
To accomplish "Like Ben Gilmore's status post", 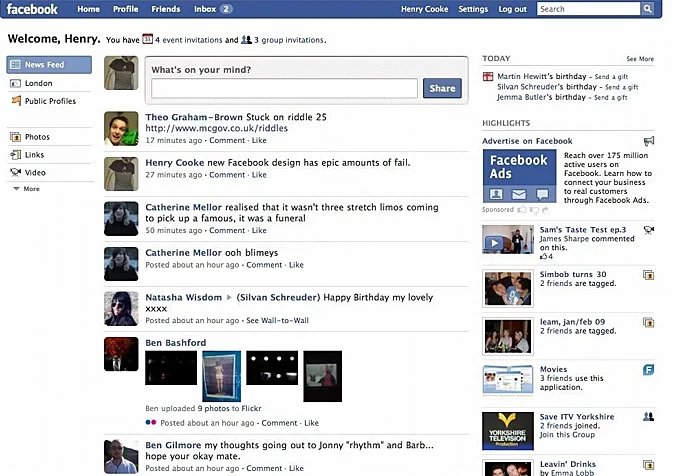I will click(x=296, y=469).
